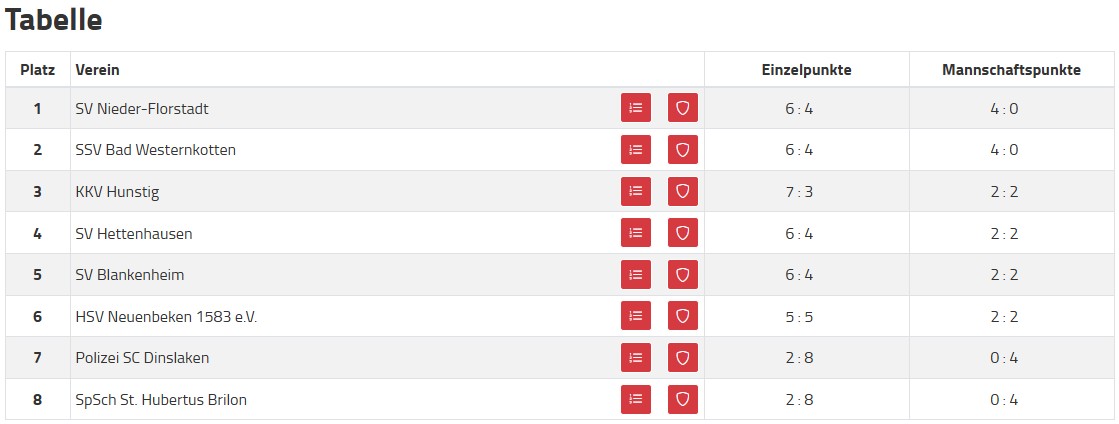Click the shield icon for SV Hettenhausen
The width and height of the screenshot is (1119, 424).
tap(683, 233)
